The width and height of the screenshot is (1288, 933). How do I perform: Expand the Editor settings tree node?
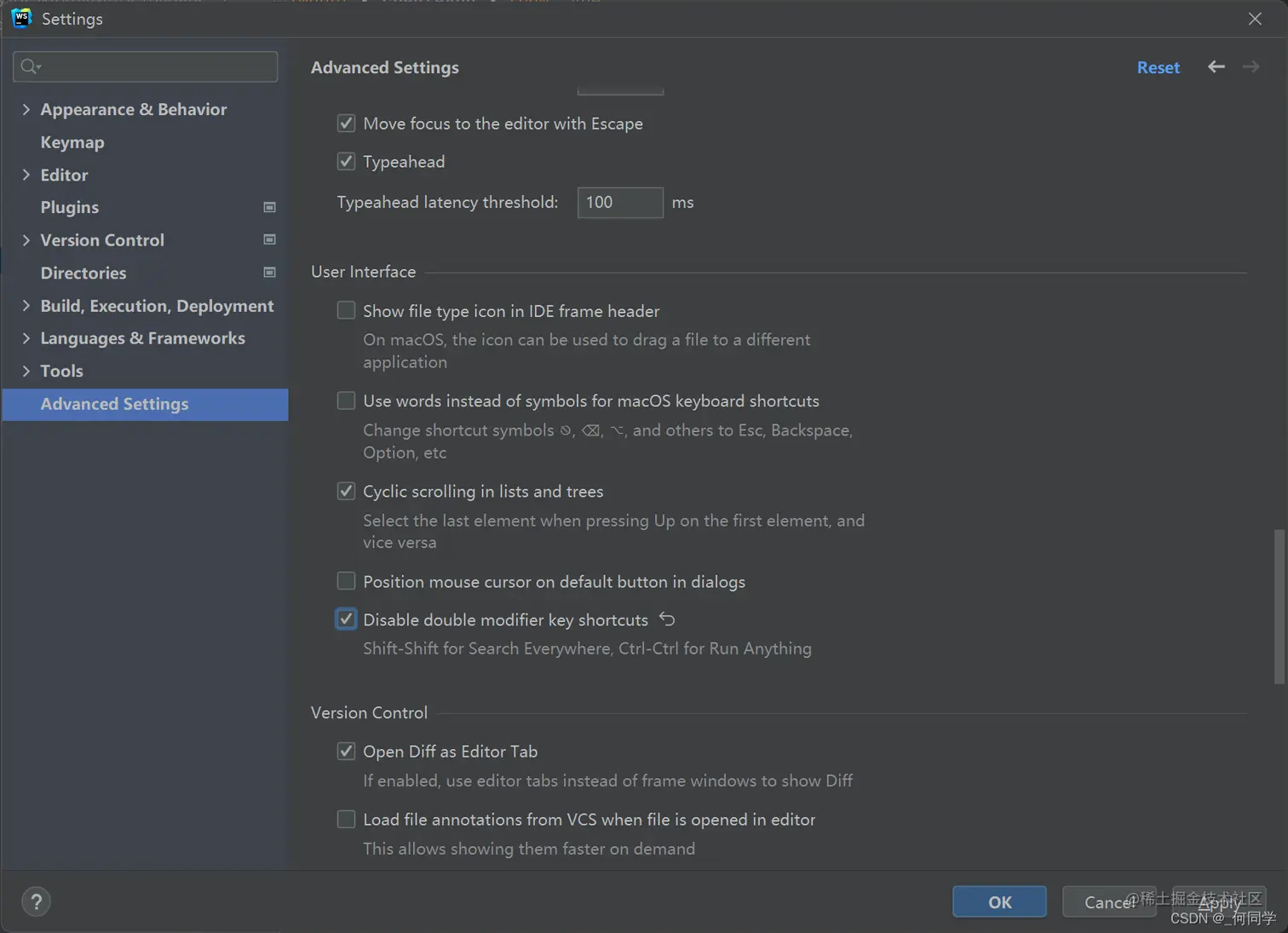pyautogui.click(x=26, y=175)
